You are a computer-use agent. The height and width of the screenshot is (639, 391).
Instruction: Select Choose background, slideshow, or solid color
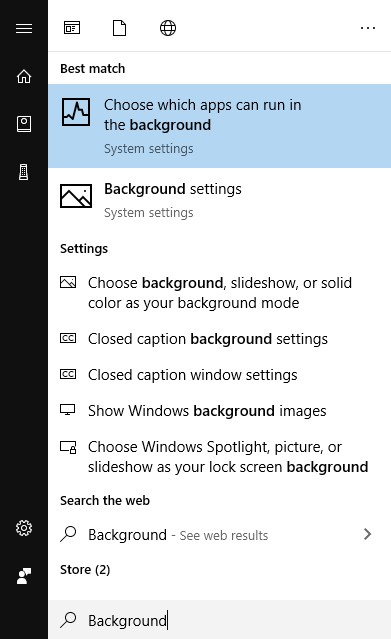pyautogui.click(x=219, y=293)
